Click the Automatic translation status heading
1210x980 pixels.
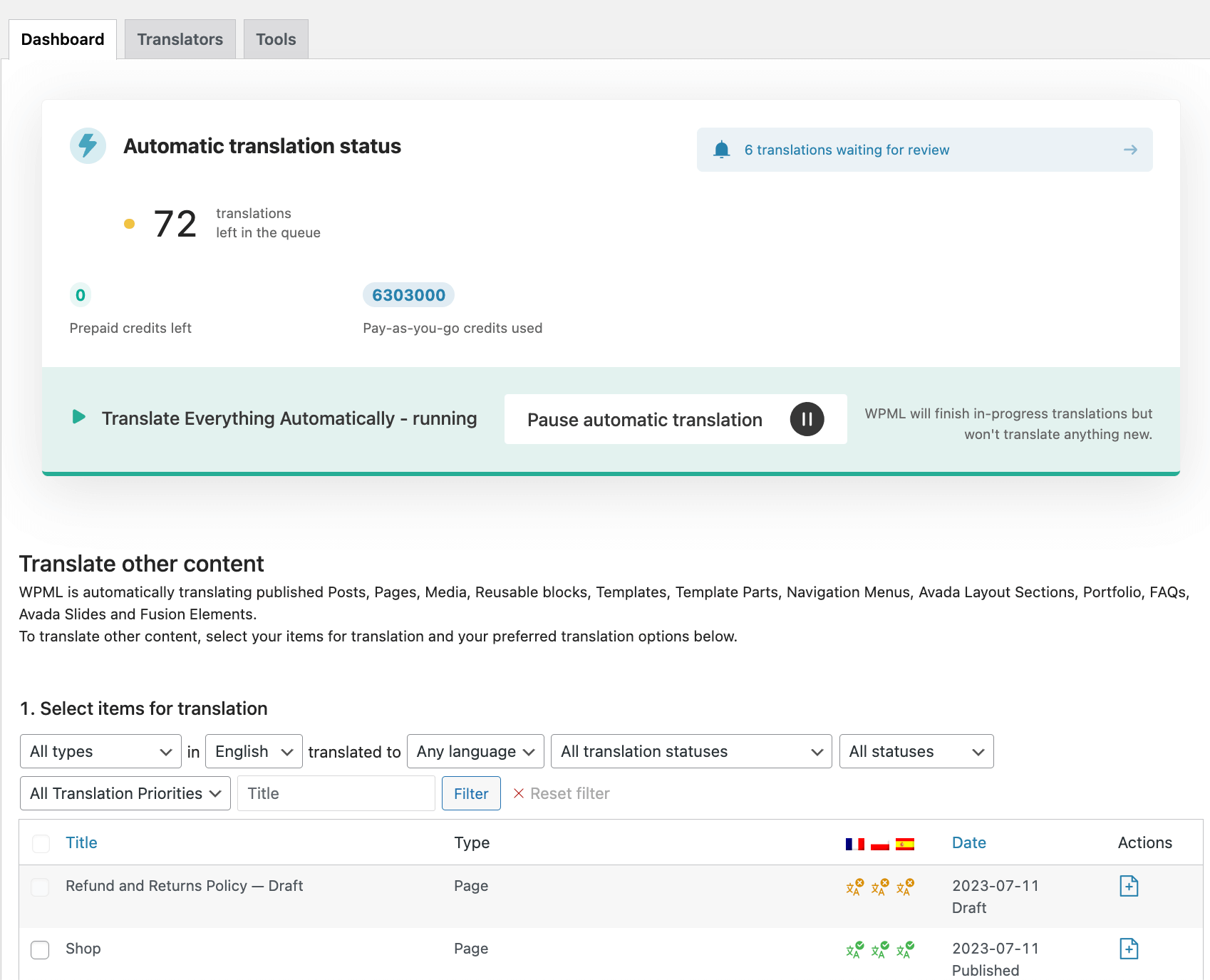[x=262, y=146]
